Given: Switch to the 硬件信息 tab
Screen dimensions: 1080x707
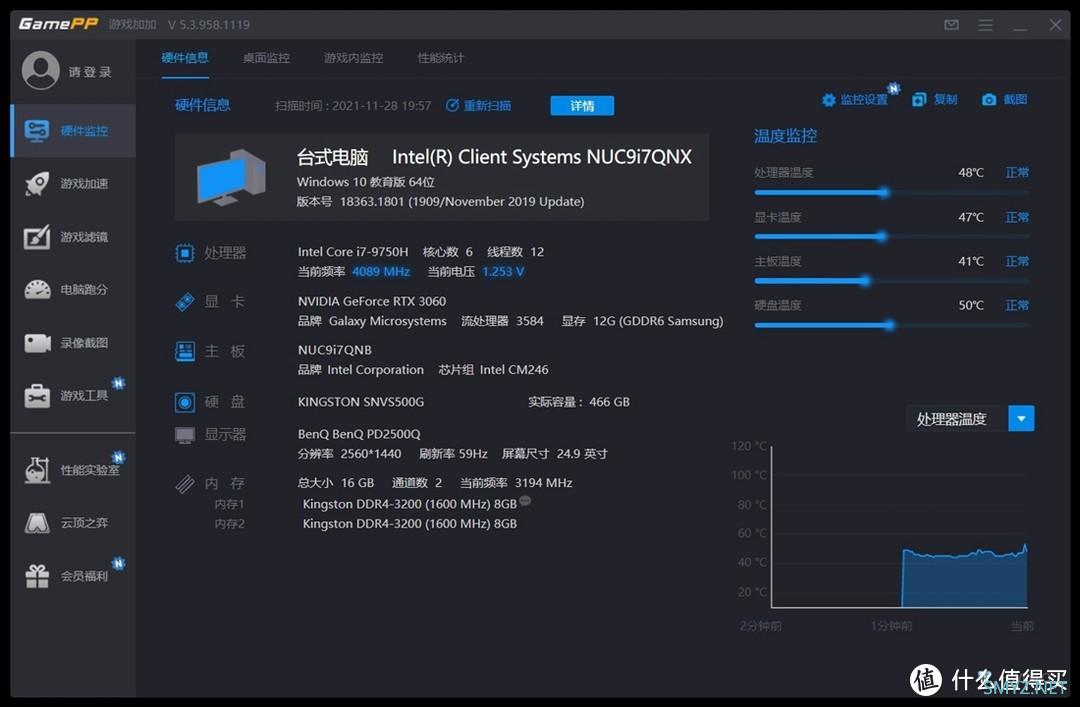Looking at the screenshot, I should click(185, 58).
